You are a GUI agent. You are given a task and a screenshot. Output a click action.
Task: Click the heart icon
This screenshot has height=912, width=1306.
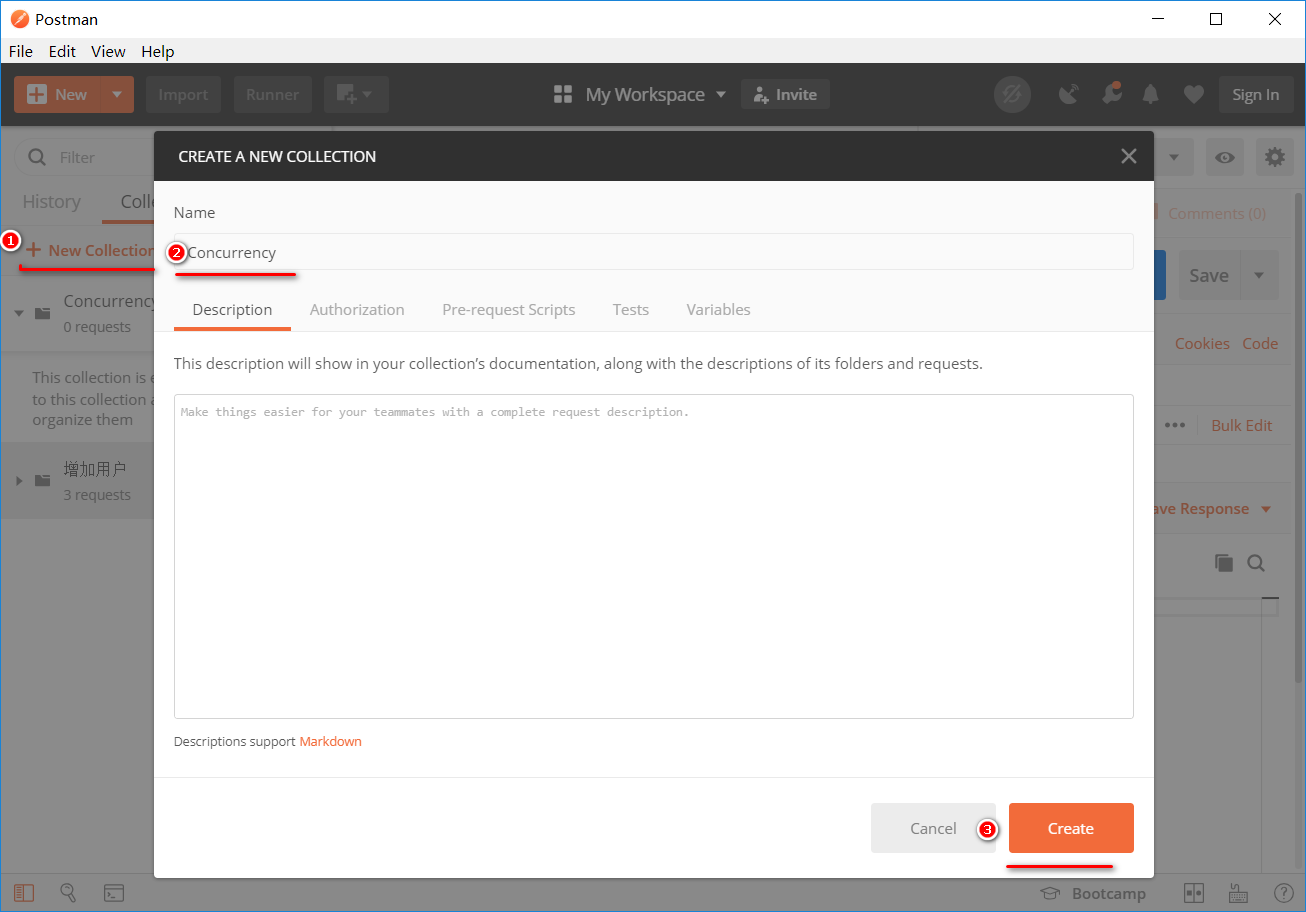click(1194, 95)
